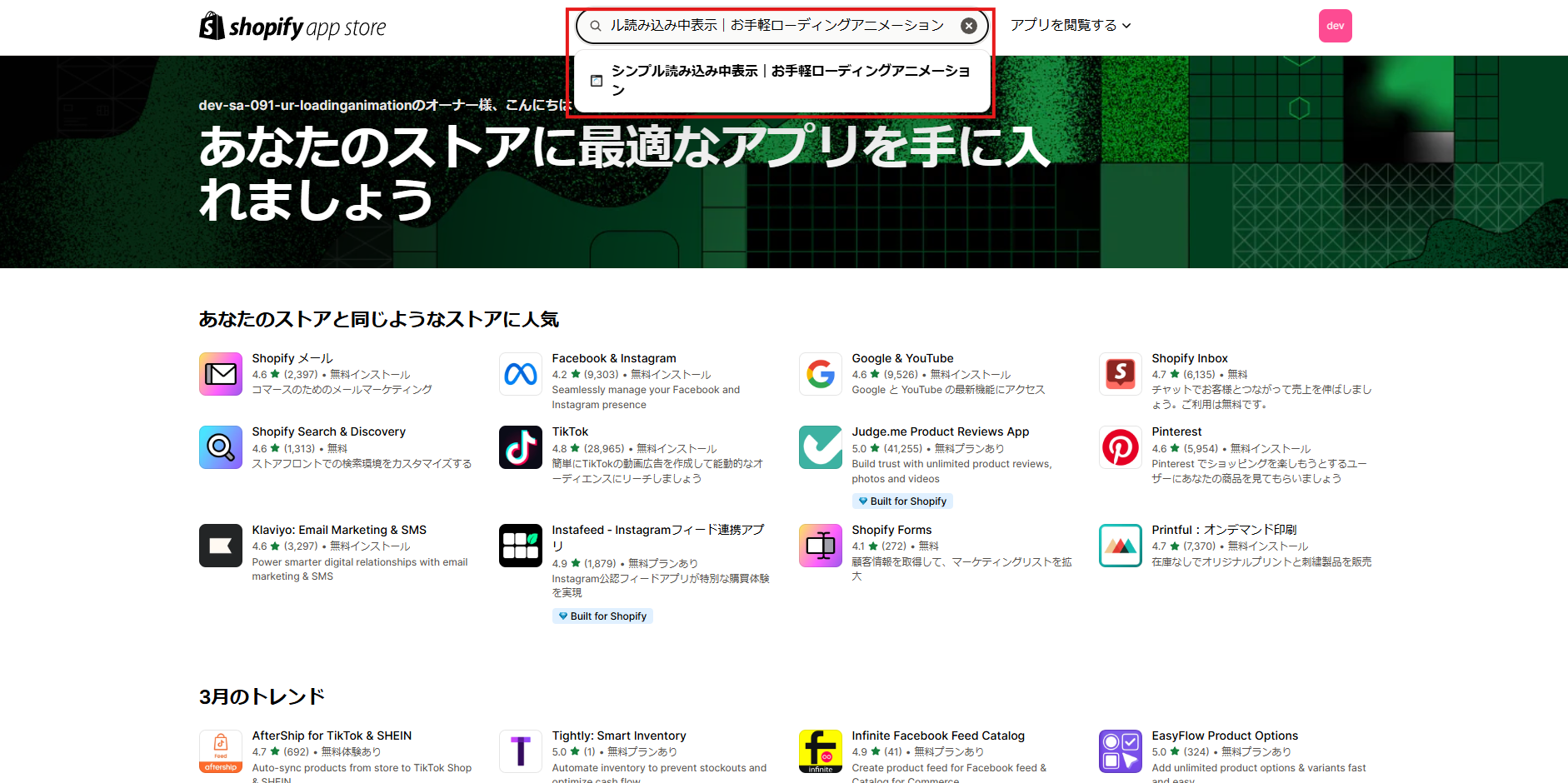Select the TikTok app icon
This screenshot has width=1568, height=783.
coord(520,447)
